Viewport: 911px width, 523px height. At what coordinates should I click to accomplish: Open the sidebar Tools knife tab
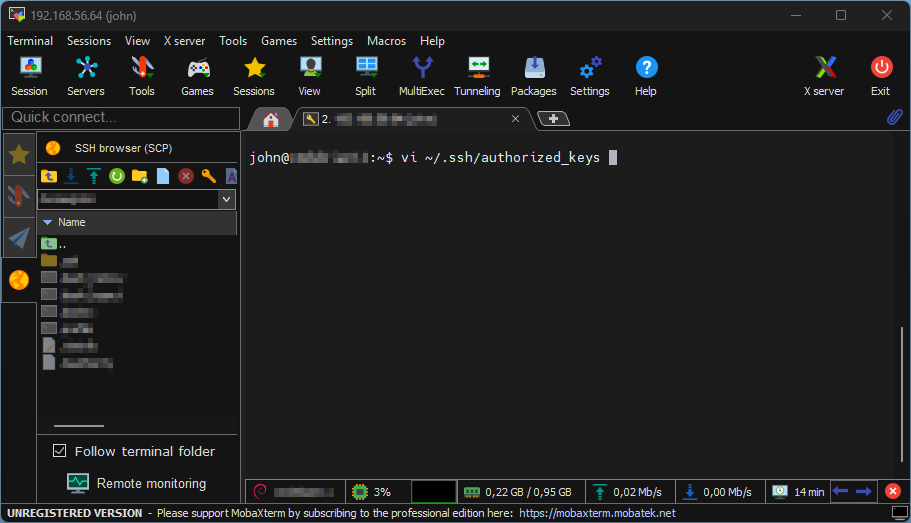click(19, 196)
